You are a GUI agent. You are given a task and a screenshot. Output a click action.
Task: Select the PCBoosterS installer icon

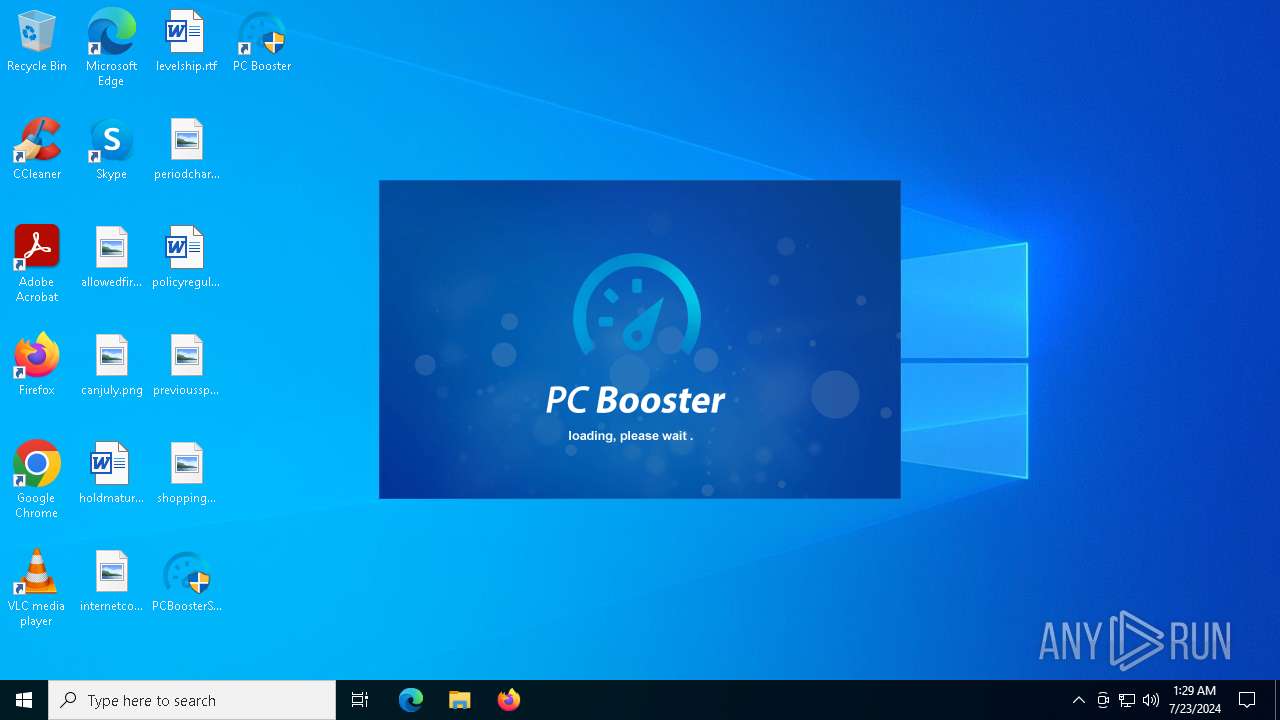click(186, 582)
